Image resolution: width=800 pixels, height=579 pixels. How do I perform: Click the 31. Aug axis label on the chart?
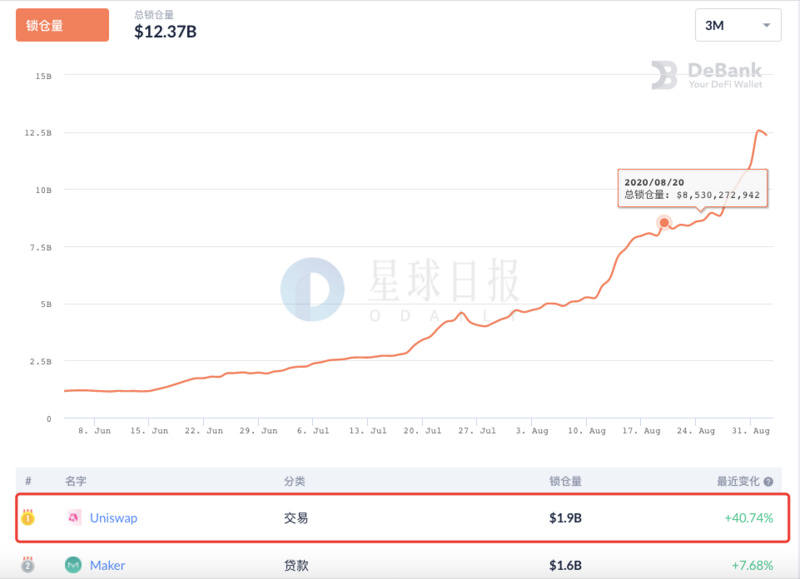748,431
